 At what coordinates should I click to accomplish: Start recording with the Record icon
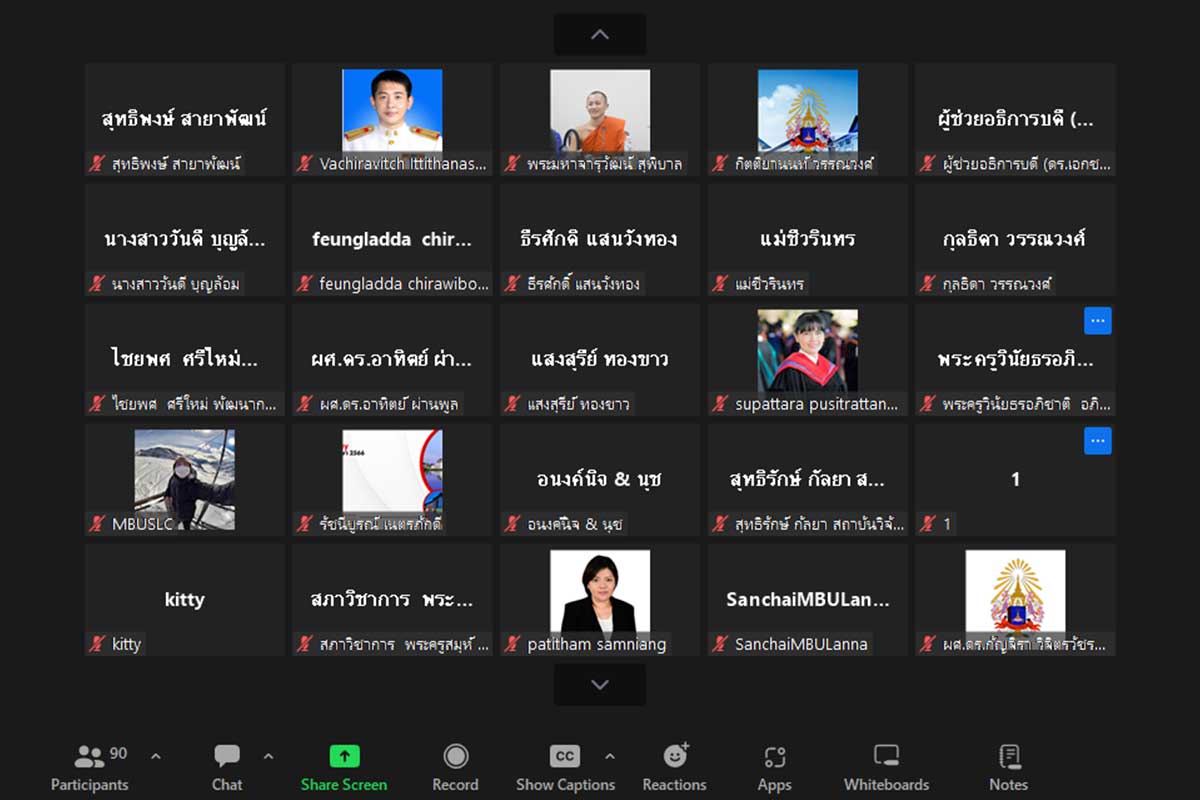point(456,756)
